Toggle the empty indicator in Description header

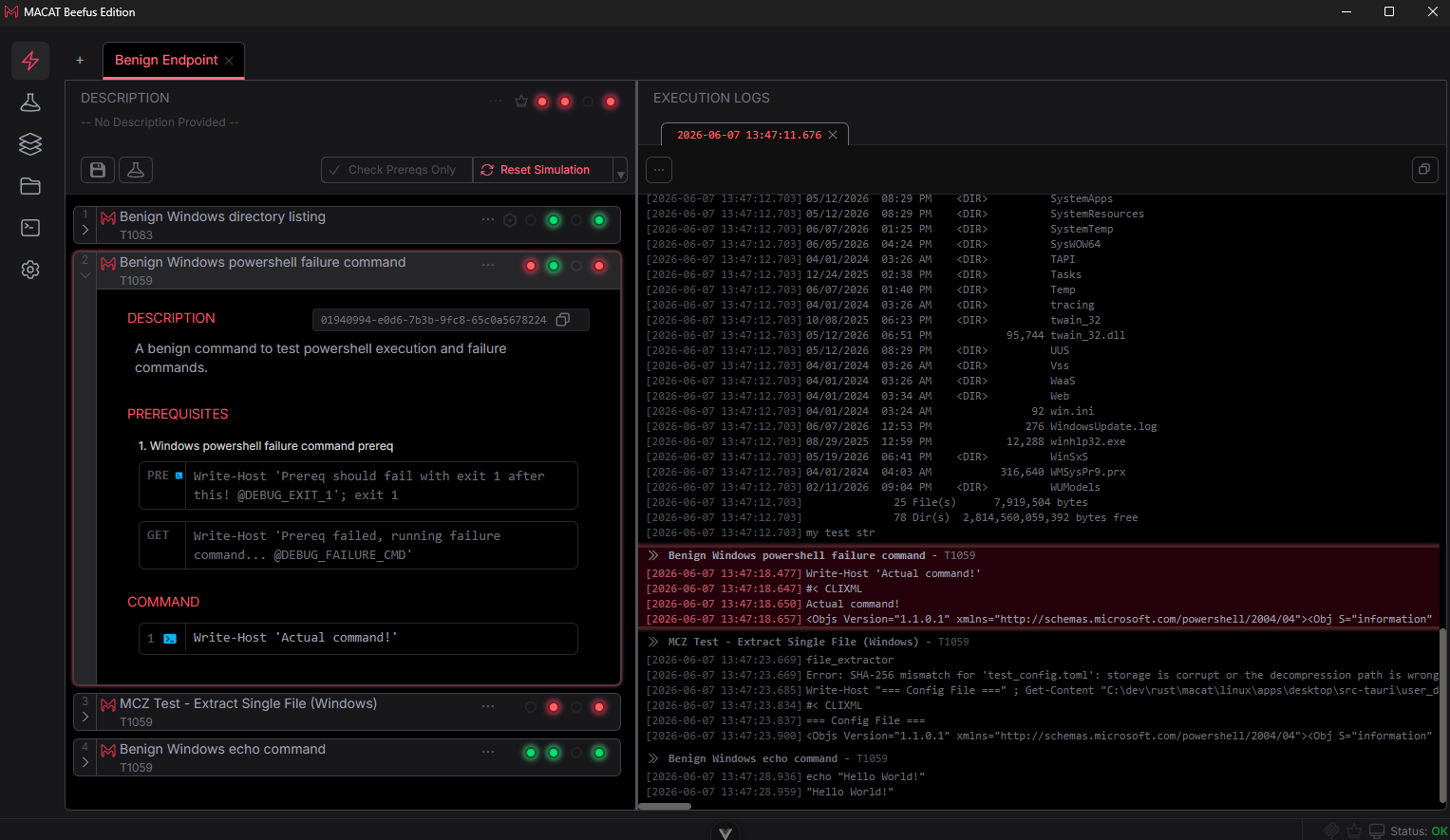coord(588,102)
